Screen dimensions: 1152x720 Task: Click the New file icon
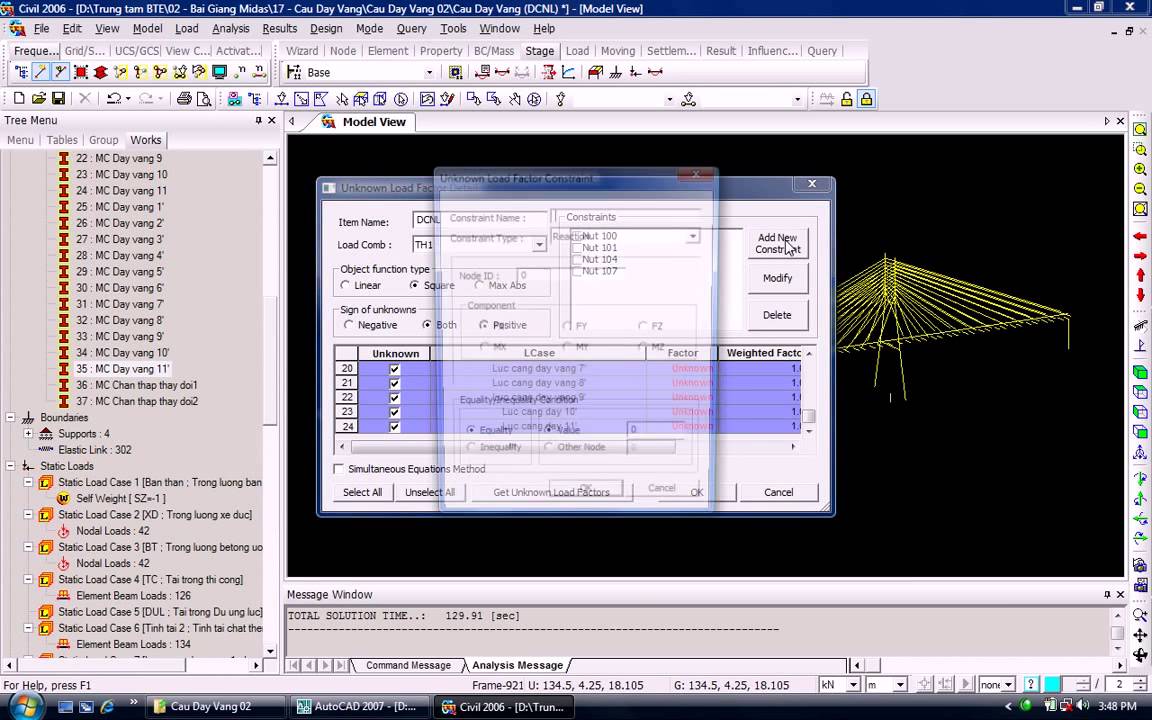tap(19, 98)
